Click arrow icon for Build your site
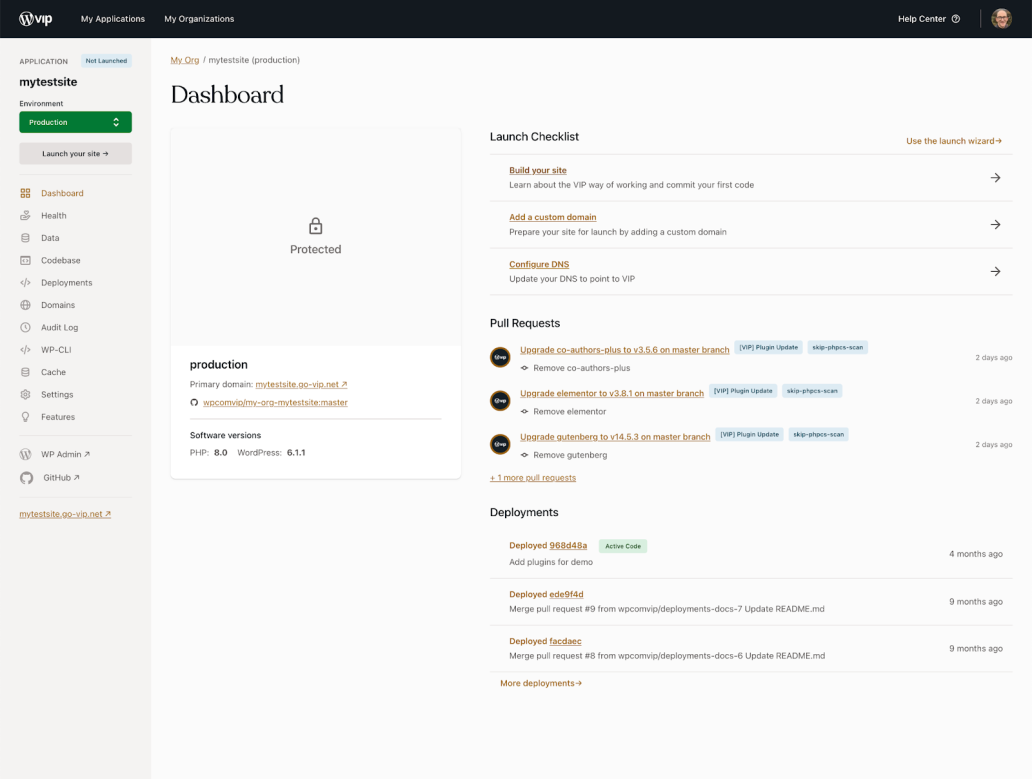This screenshot has height=779, width=1032. pos(995,178)
